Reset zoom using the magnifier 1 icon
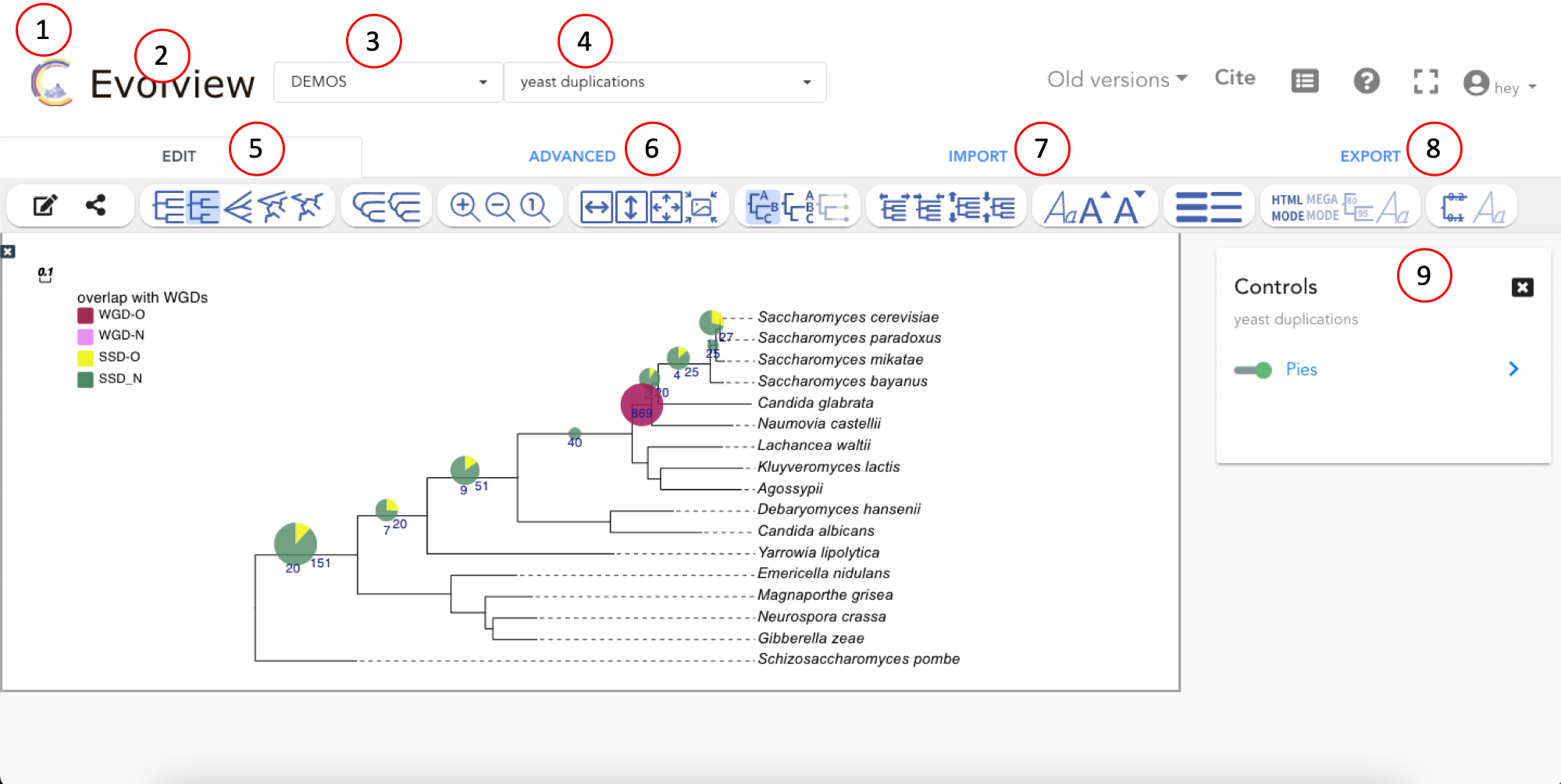This screenshot has height=784, width=1561. click(533, 205)
